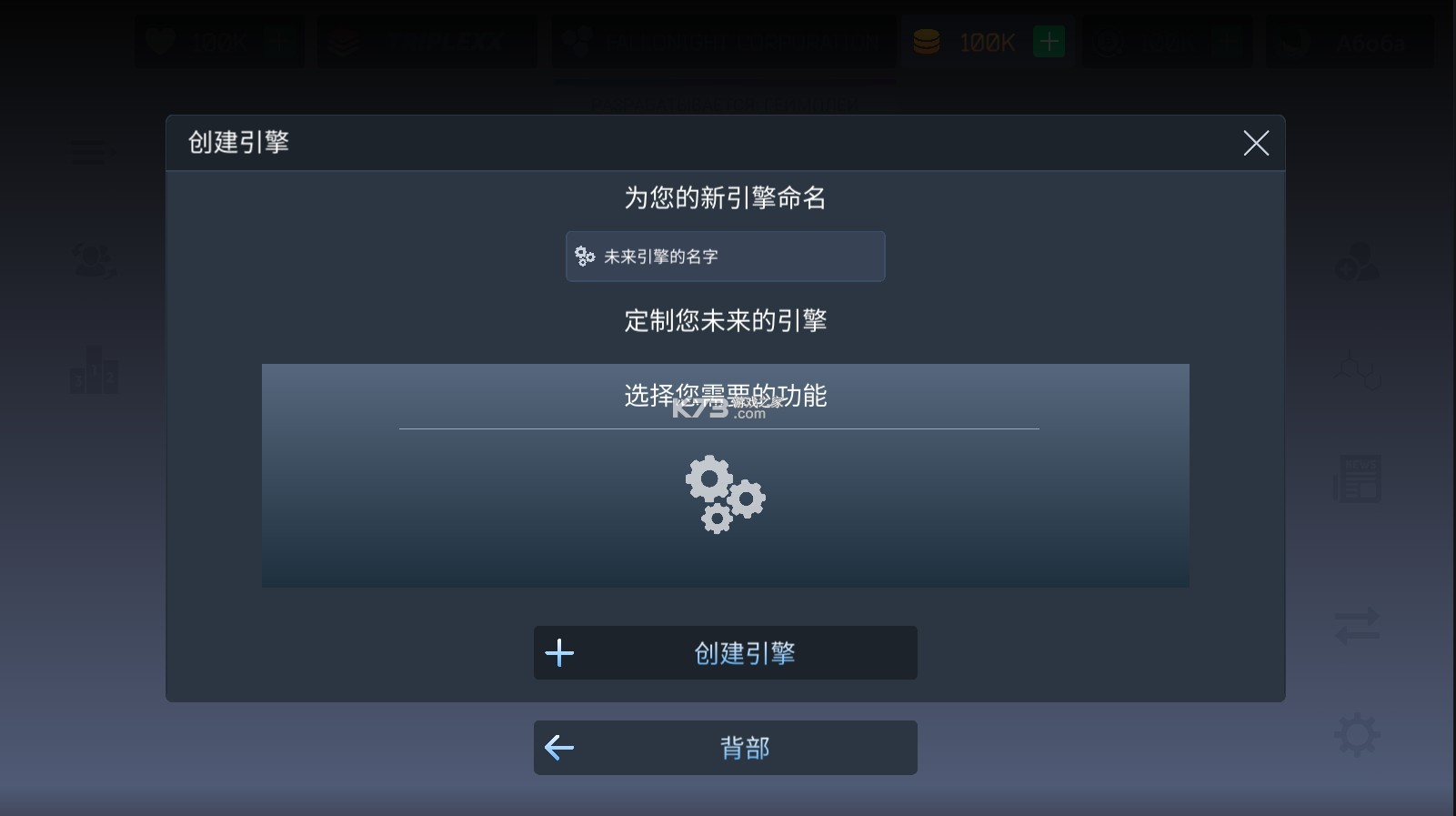This screenshot has height=816, width=1456.
Task: Click the research flask icon on right
Action: point(1357,370)
